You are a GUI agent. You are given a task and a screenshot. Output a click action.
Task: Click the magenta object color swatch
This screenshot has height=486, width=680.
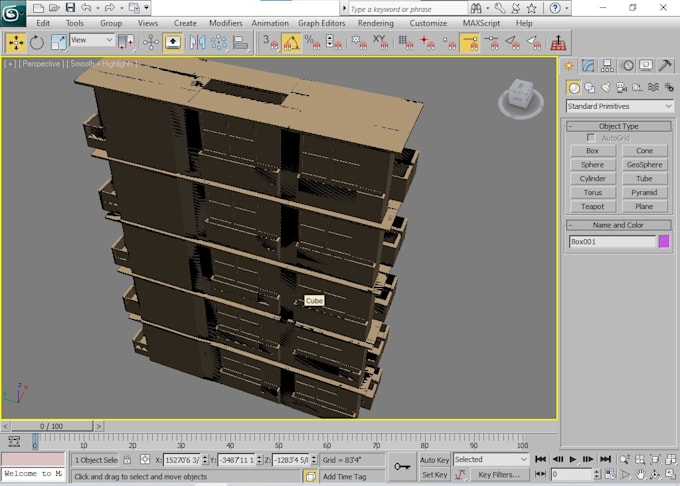coord(663,241)
